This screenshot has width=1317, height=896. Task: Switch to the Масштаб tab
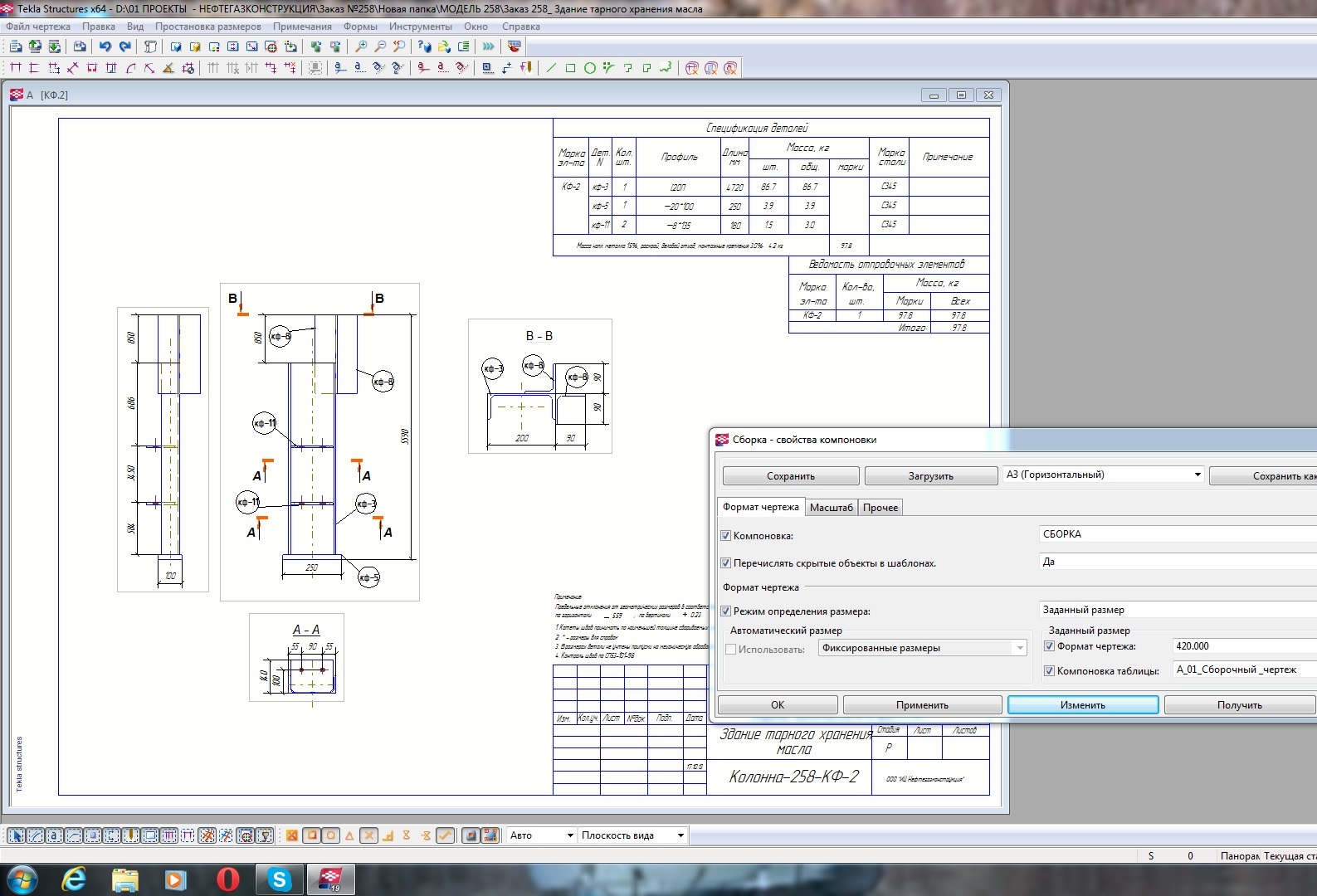click(x=831, y=508)
